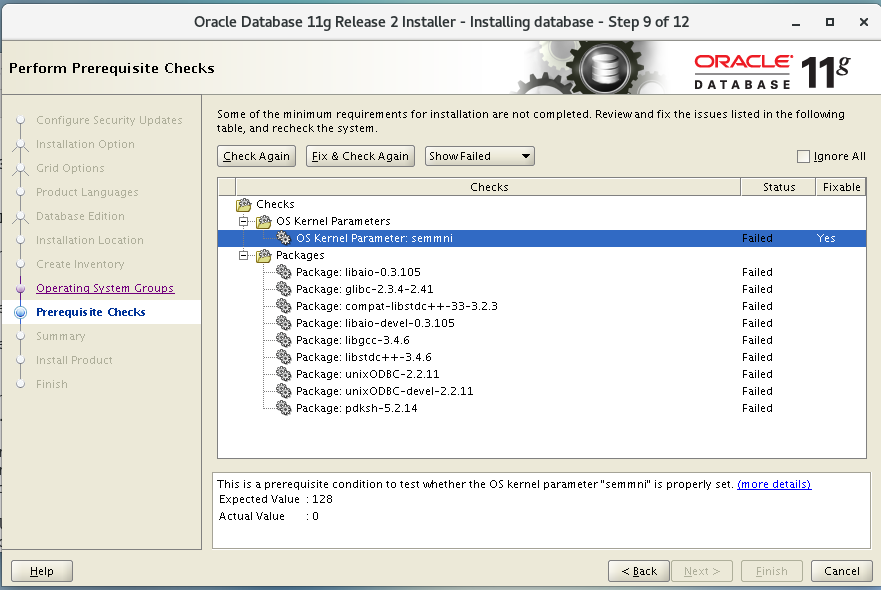The height and width of the screenshot is (590, 881).
Task: Click gear icon beside glibc-2.3.4-2.41 package
Action: 284,289
